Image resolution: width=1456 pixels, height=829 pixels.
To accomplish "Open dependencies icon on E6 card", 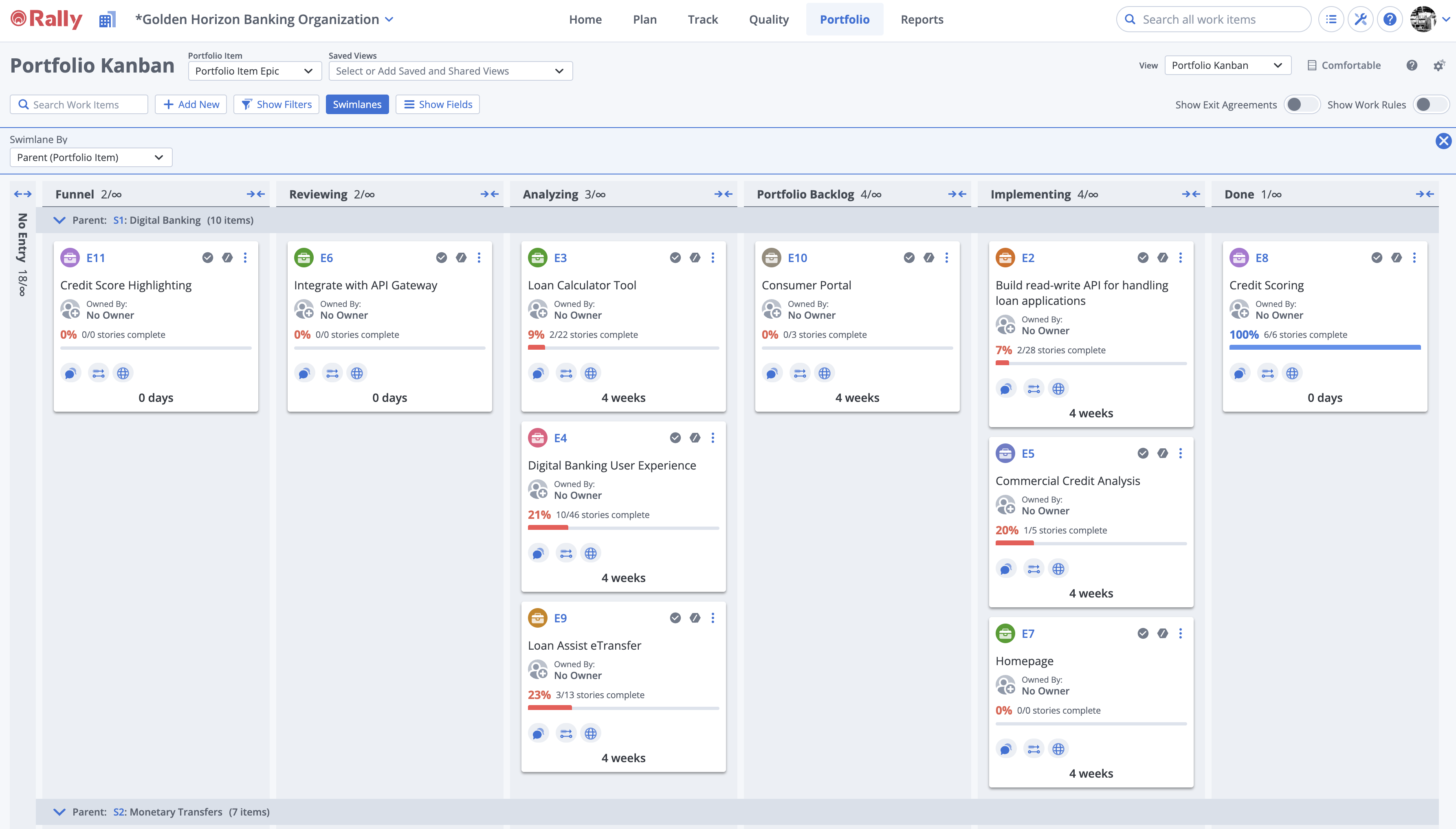I will pyautogui.click(x=332, y=373).
